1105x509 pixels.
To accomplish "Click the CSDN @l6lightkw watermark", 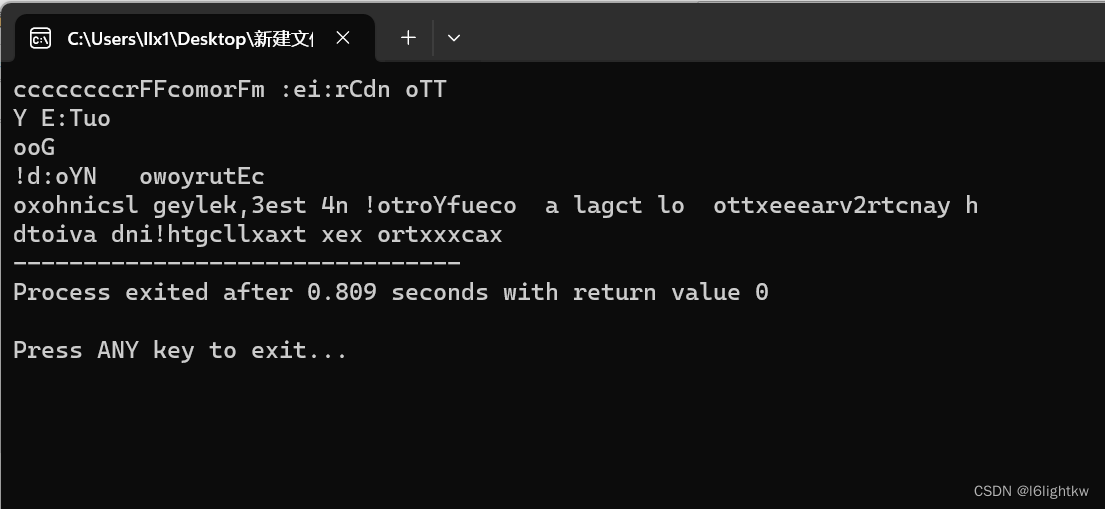I will click(x=1031, y=491).
